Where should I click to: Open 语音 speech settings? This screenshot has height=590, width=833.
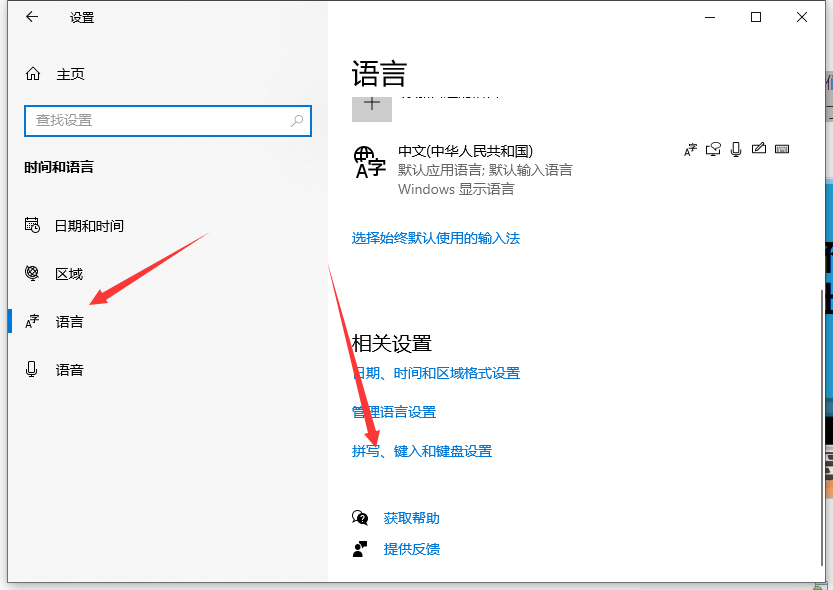69,370
